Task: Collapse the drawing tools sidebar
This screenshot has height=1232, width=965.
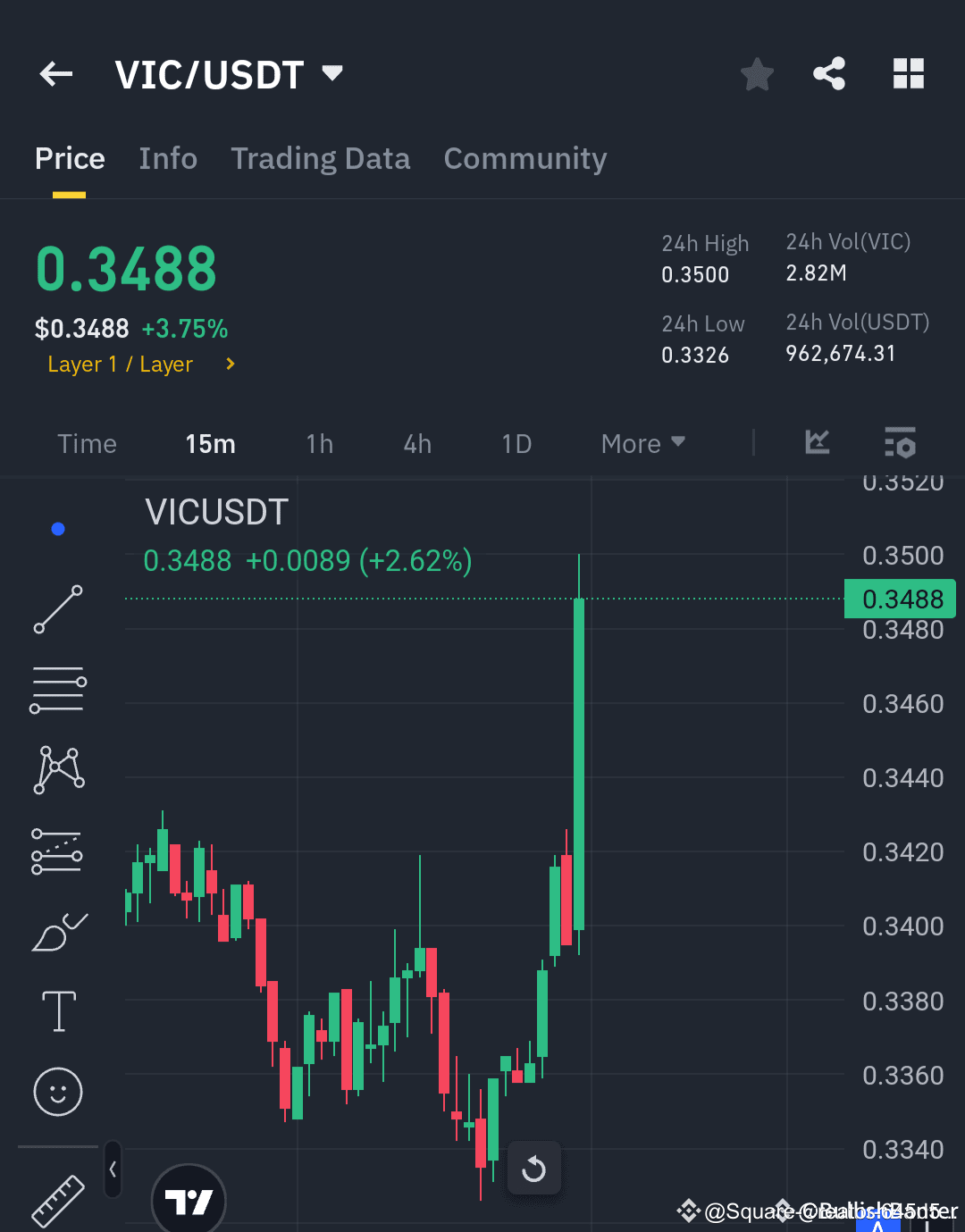Action: pyautogui.click(x=113, y=1169)
